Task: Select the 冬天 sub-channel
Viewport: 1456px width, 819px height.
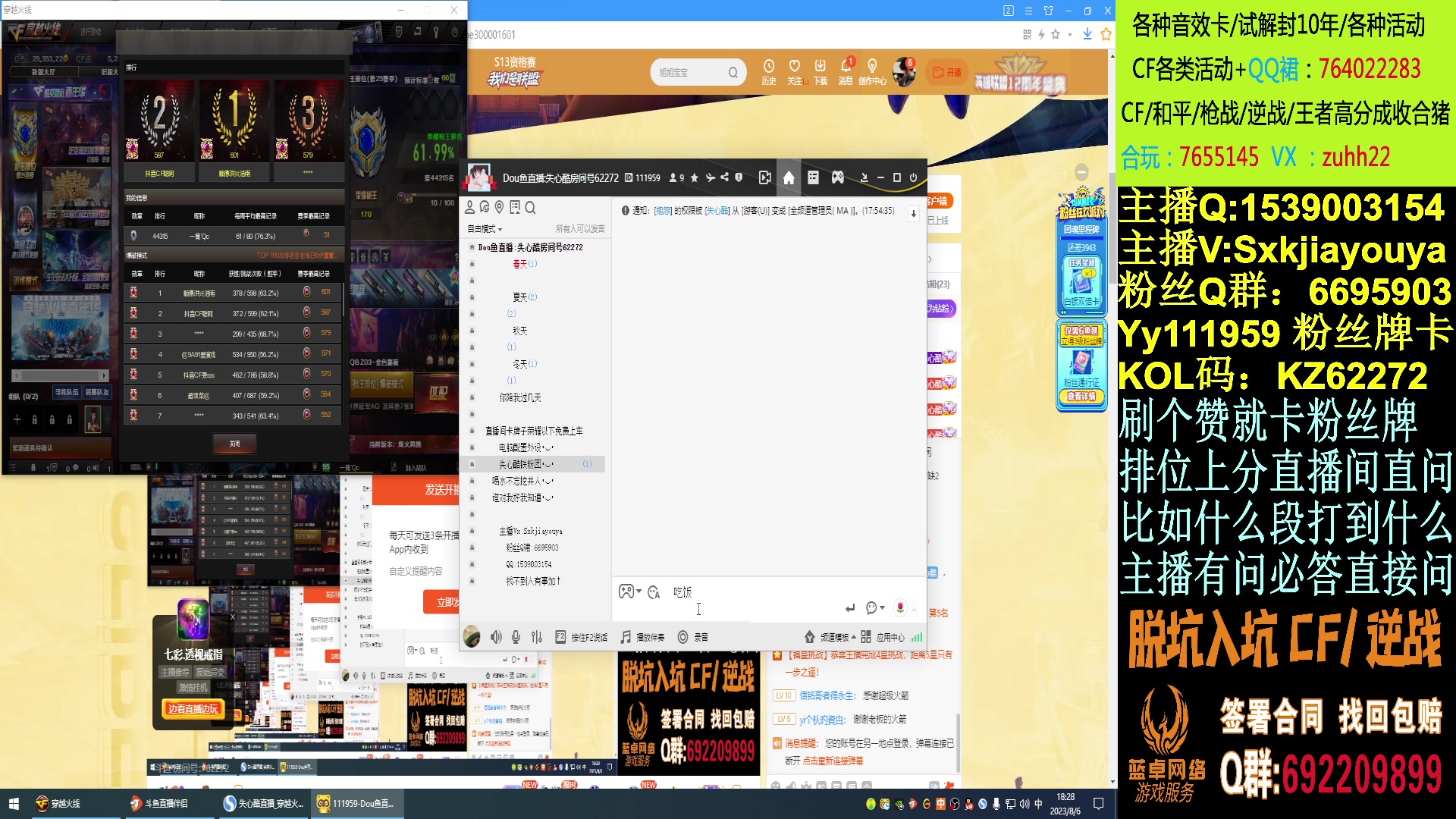Action: [x=524, y=364]
